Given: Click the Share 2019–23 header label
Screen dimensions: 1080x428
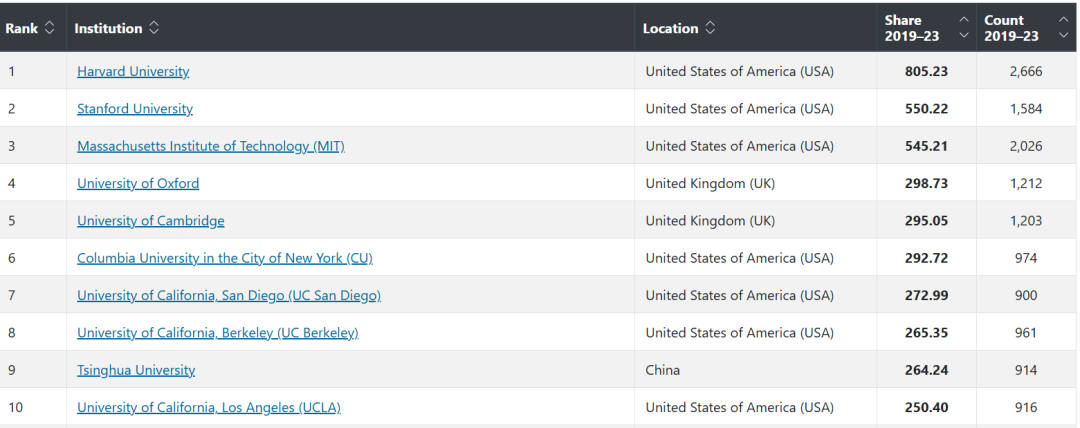Looking at the screenshot, I should tap(912, 28).
